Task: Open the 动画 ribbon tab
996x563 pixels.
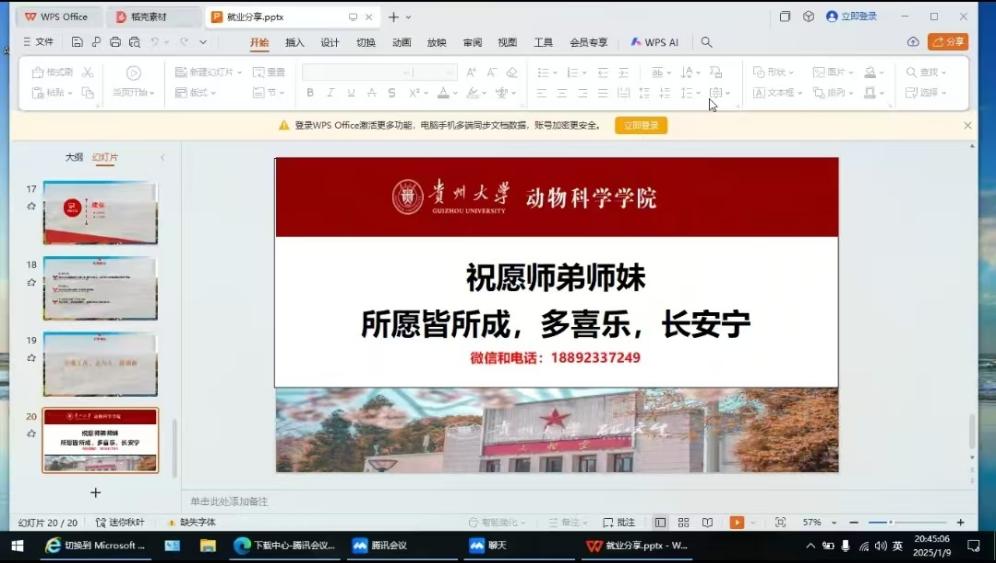Action: (x=401, y=42)
